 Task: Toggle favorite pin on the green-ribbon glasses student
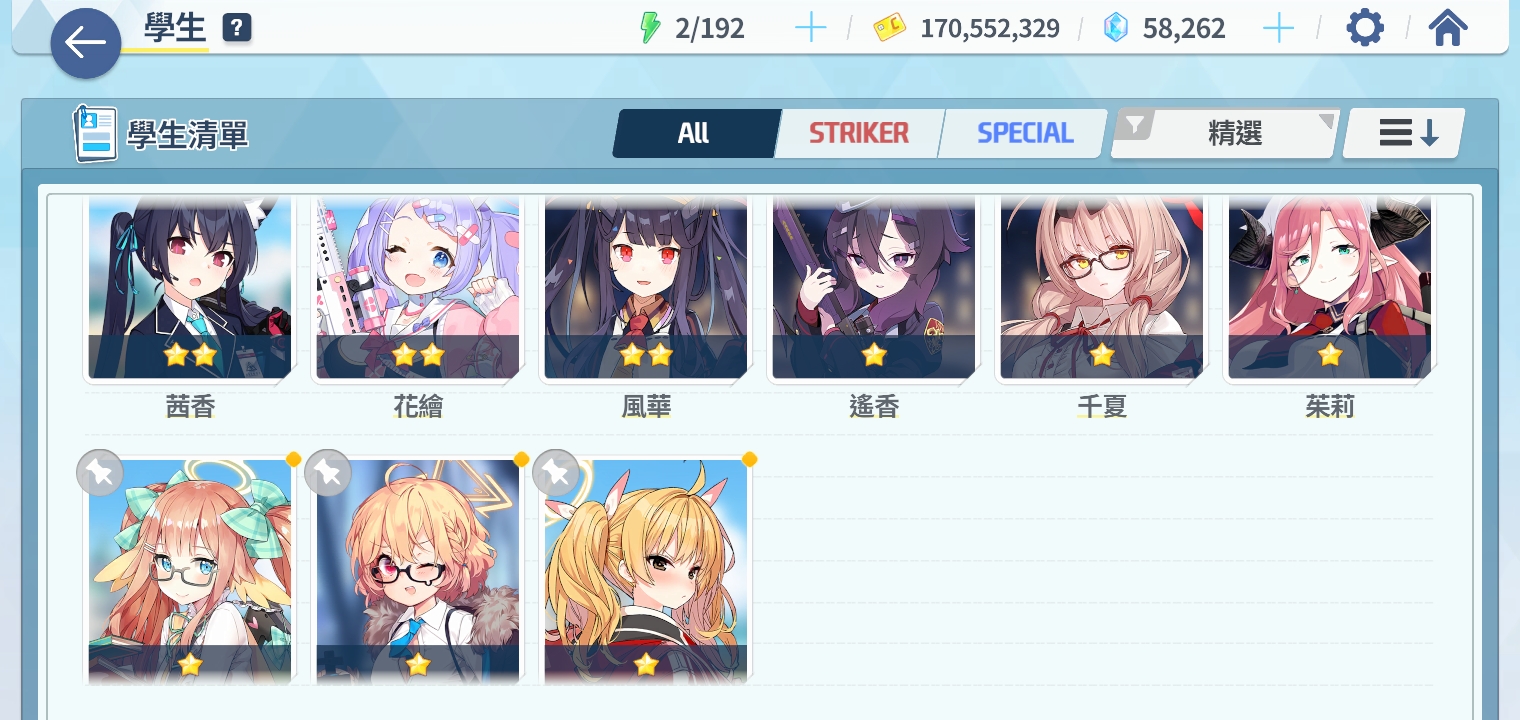(x=100, y=473)
